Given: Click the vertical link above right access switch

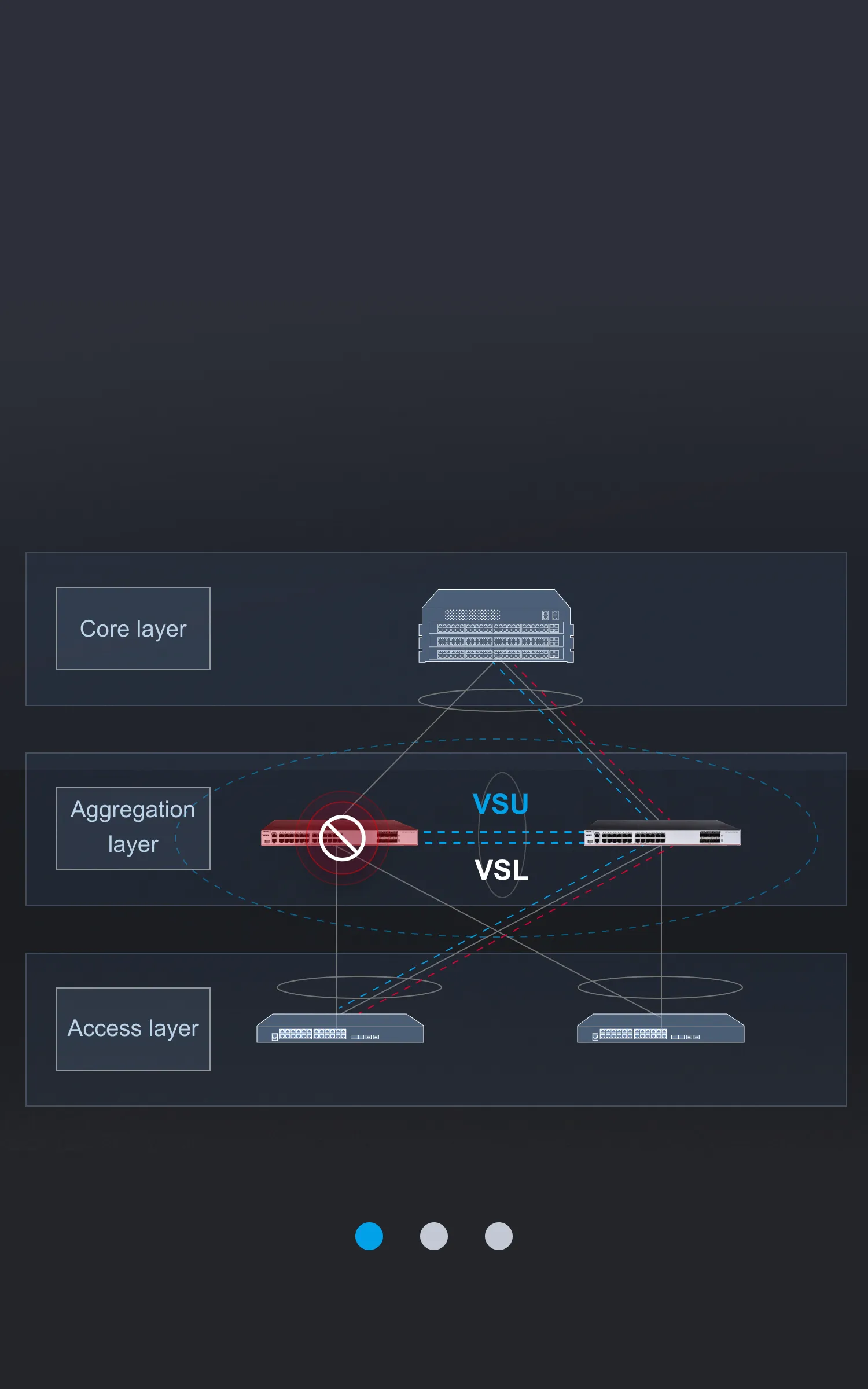Looking at the screenshot, I should (661, 929).
